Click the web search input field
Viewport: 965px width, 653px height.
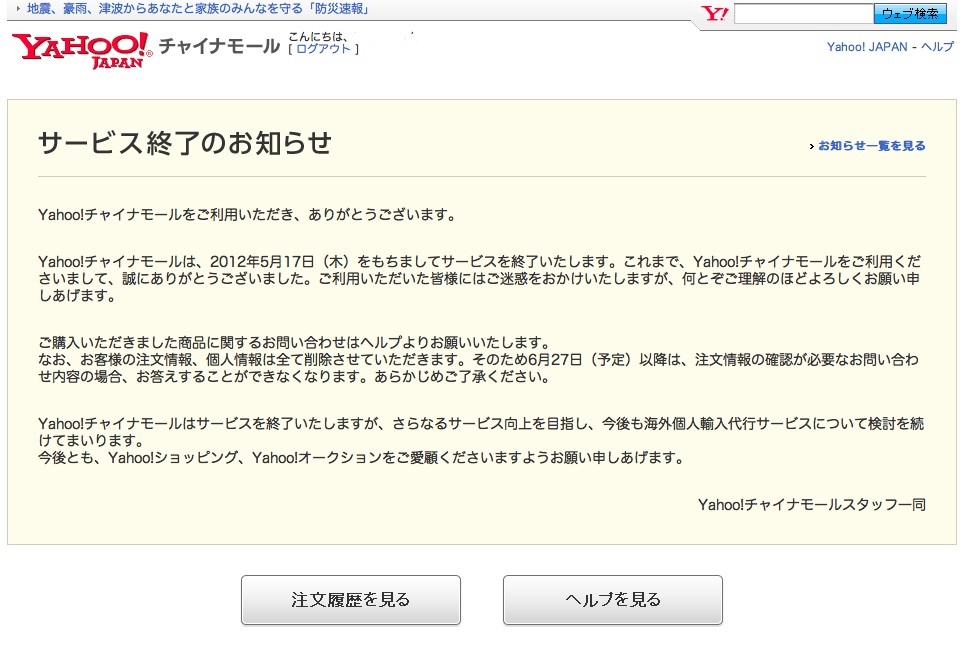(x=804, y=14)
